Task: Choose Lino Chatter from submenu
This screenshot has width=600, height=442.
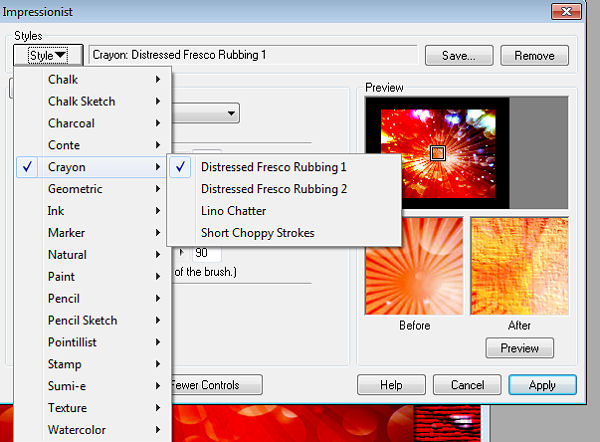Action: click(x=233, y=211)
